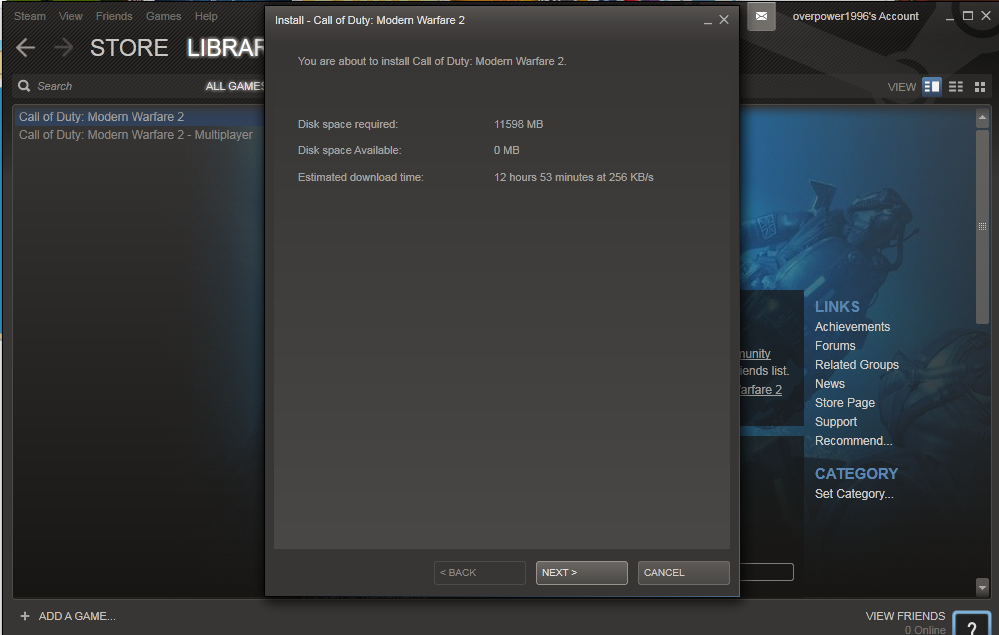Open the Help menu
The image size is (999, 635).
pyautogui.click(x=206, y=16)
